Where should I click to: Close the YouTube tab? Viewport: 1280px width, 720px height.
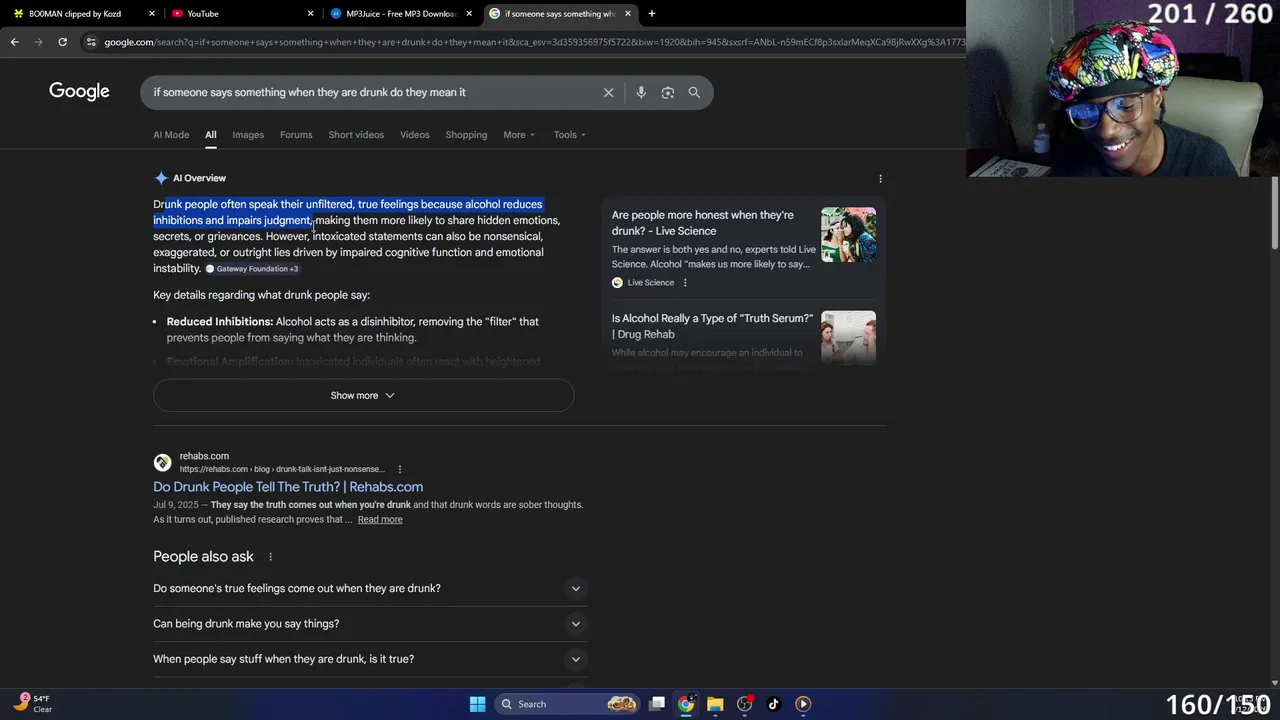point(310,13)
